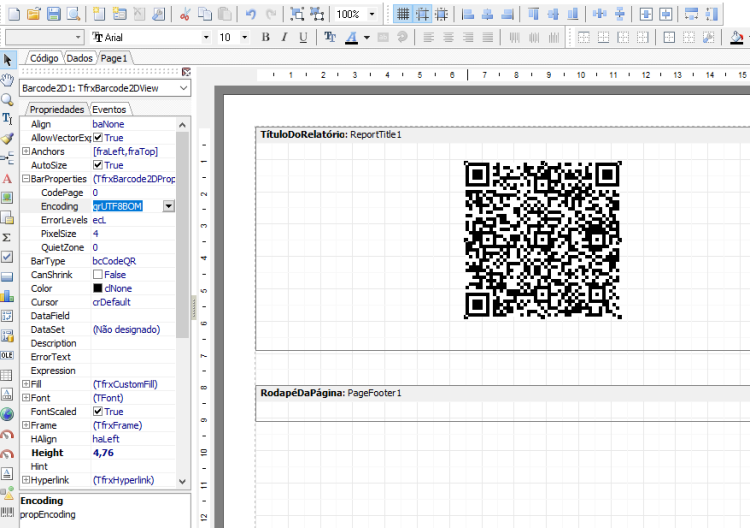750x528 pixels.
Task: Switch to the Código tab
Action: [x=44, y=58]
